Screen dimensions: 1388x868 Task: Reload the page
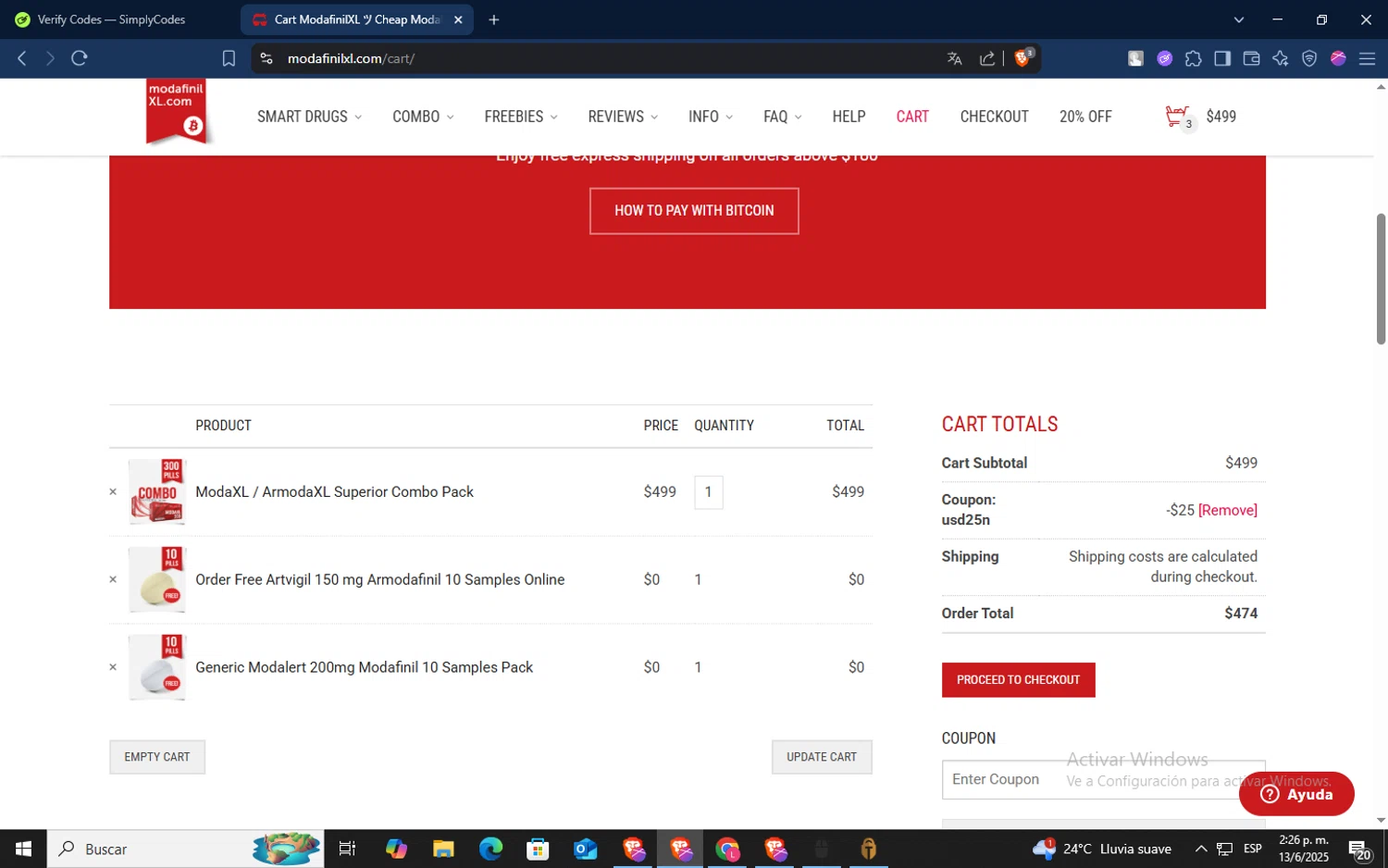click(x=80, y=58)
